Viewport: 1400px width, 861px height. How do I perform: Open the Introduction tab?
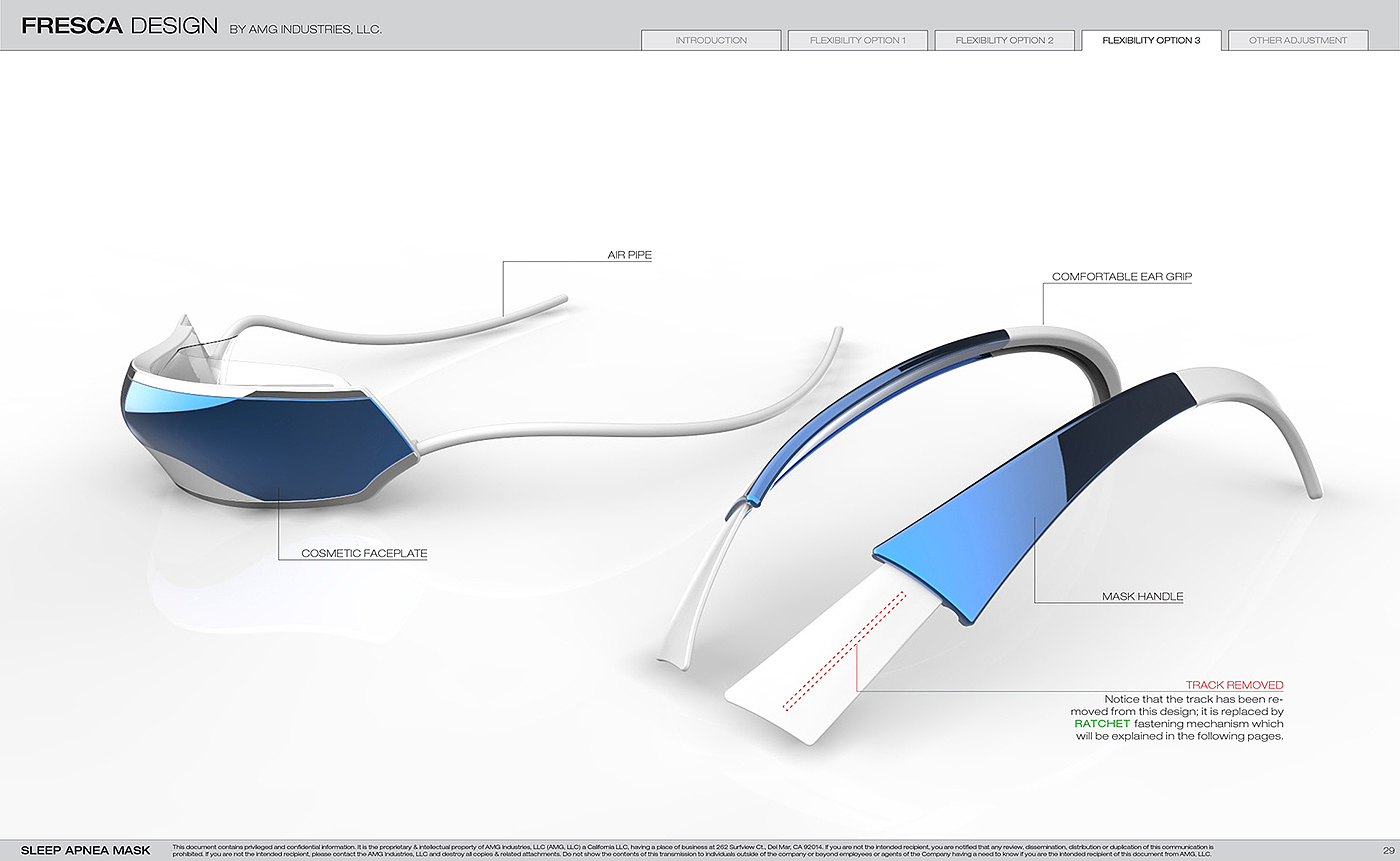click(711, 41)
